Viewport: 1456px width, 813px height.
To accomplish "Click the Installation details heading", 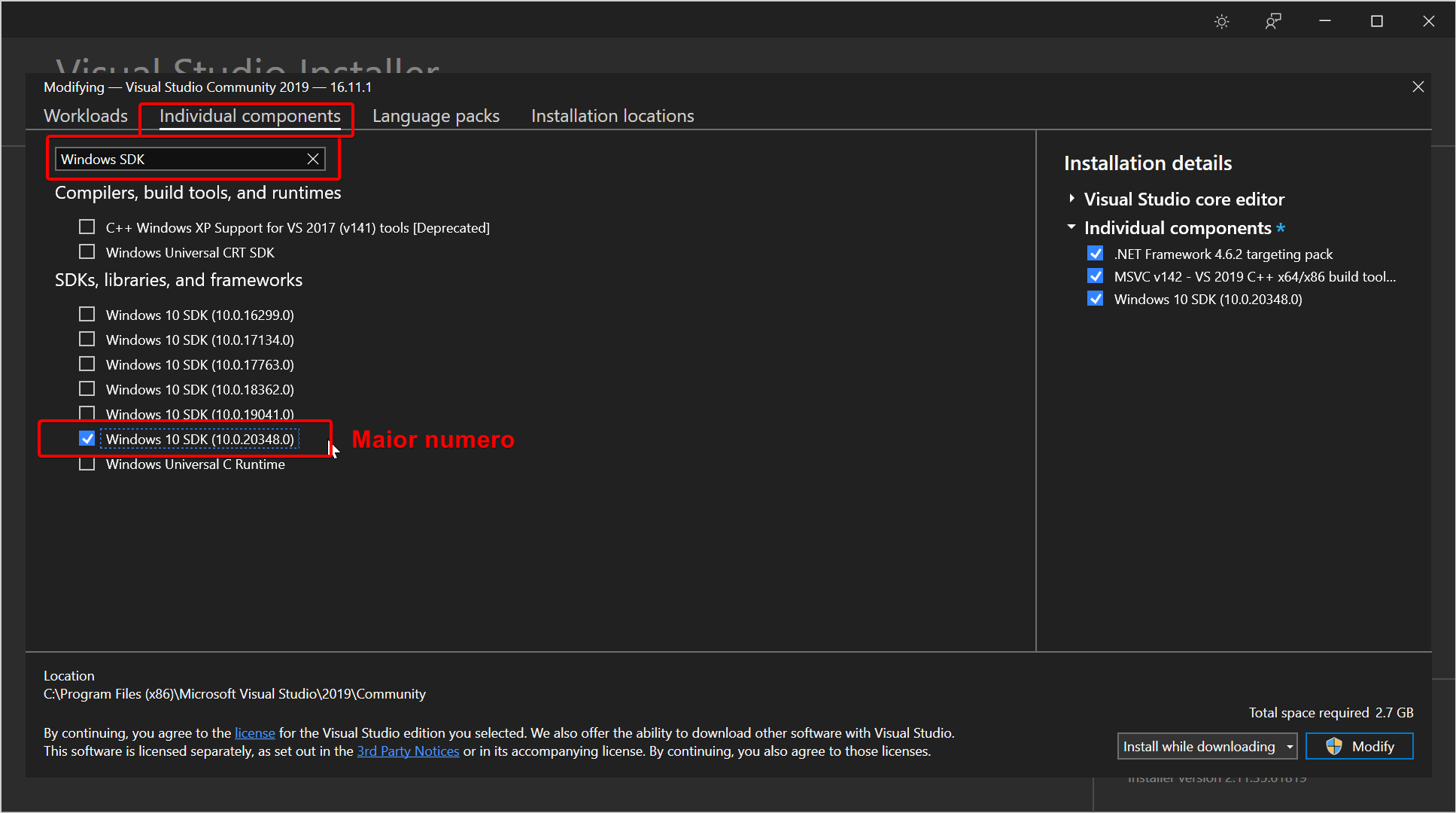I will click(x=1147, y=163).
